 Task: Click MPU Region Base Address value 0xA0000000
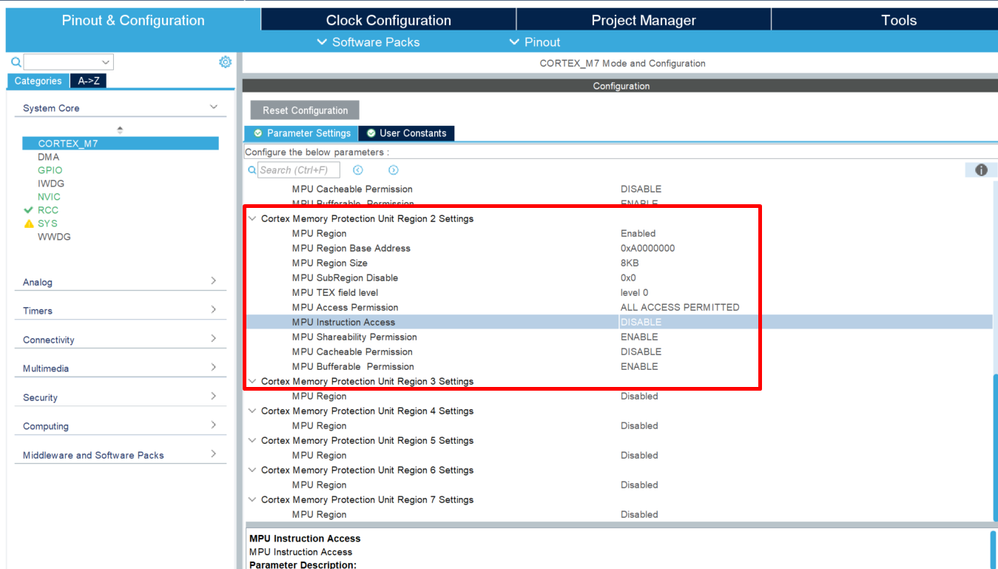[x=647, y=248]
